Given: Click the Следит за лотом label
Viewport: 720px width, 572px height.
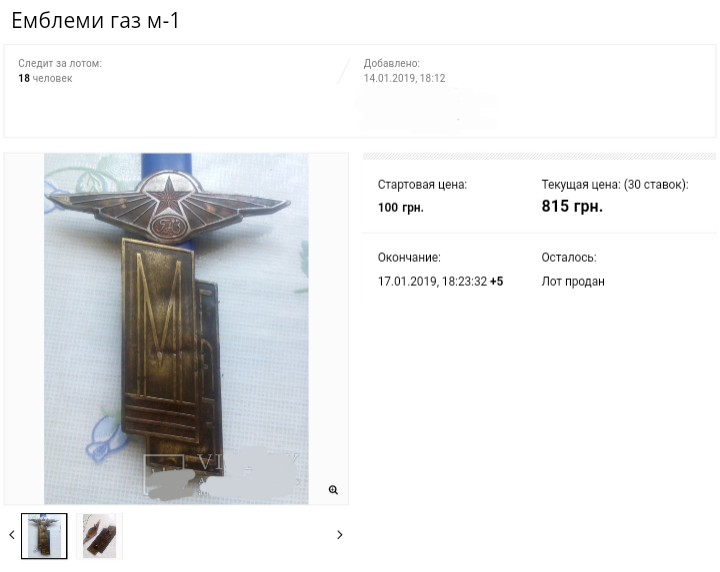Looking at the screenshot, I should point(60,63).
